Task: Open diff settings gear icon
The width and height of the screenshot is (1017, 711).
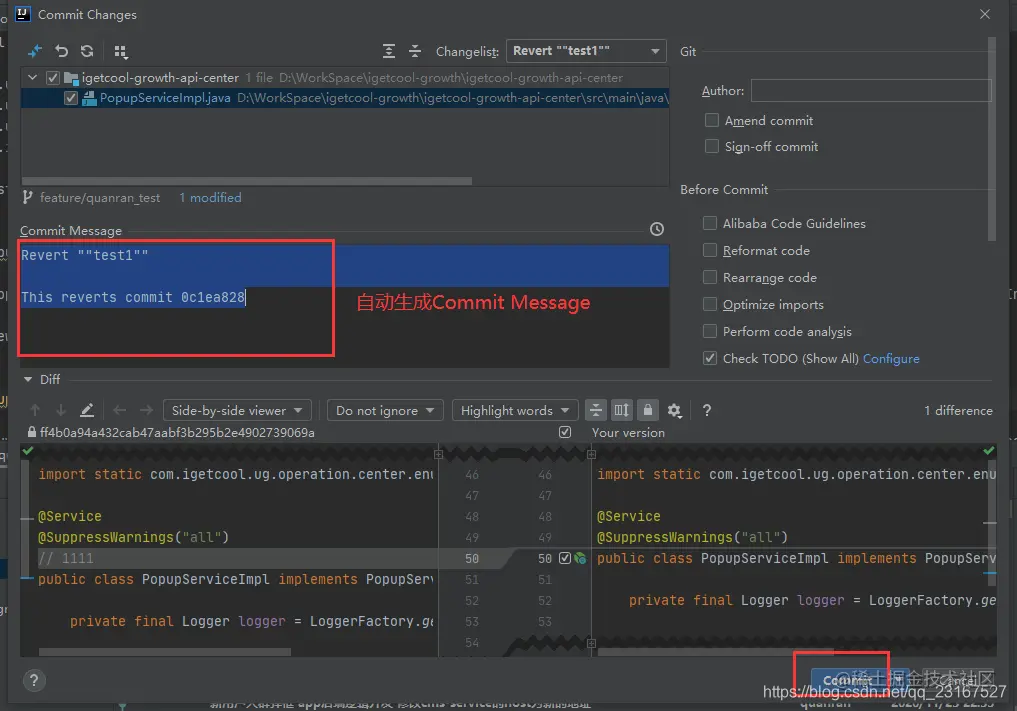Action: (675, 410)
